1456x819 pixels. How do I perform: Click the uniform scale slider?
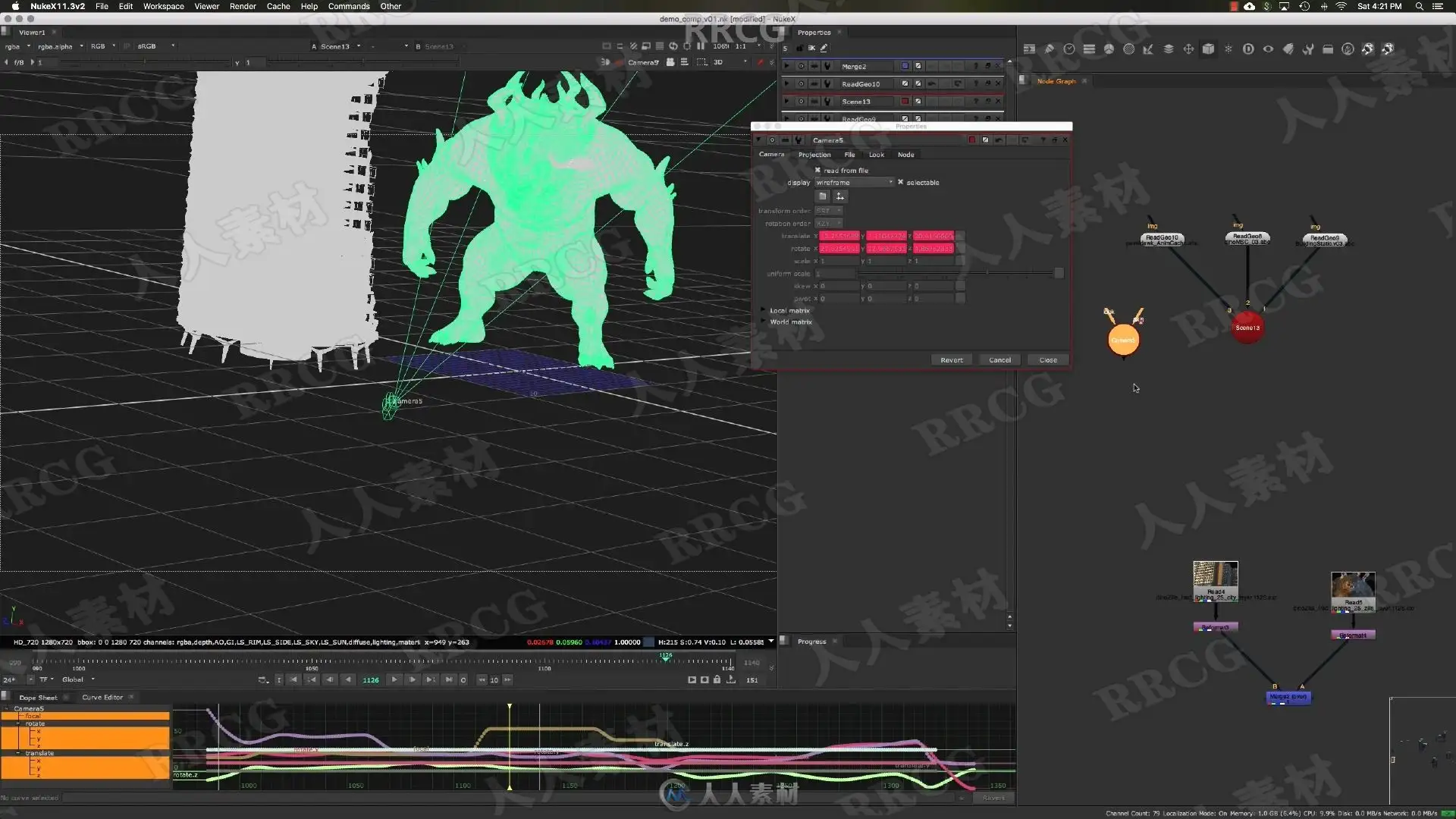pyautogui.click(x=955, y=273)
